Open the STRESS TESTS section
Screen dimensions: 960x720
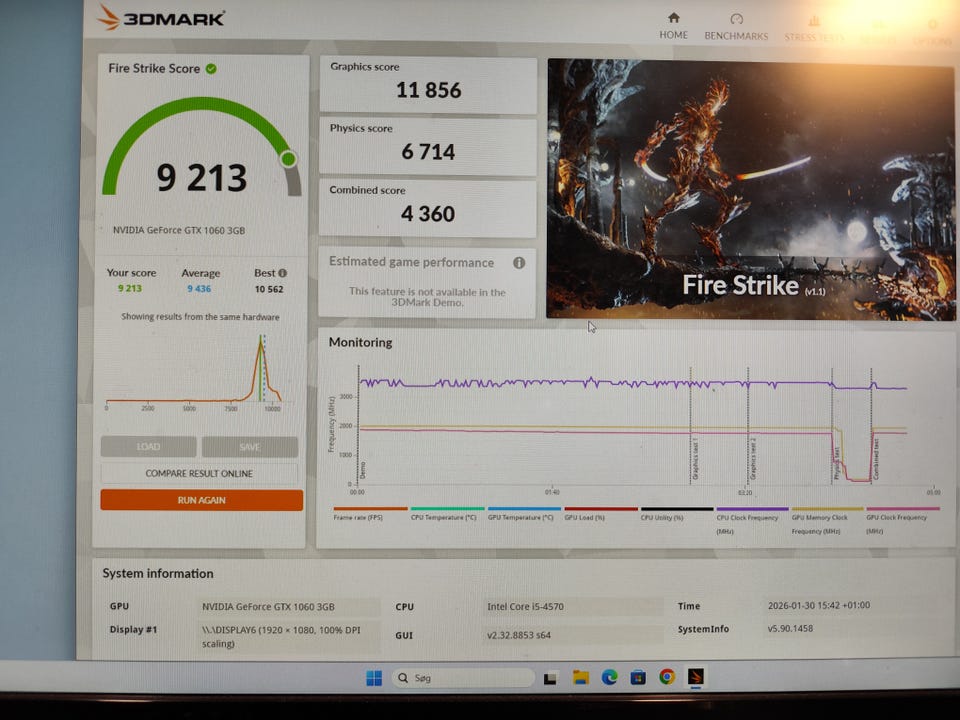[814, 29]
